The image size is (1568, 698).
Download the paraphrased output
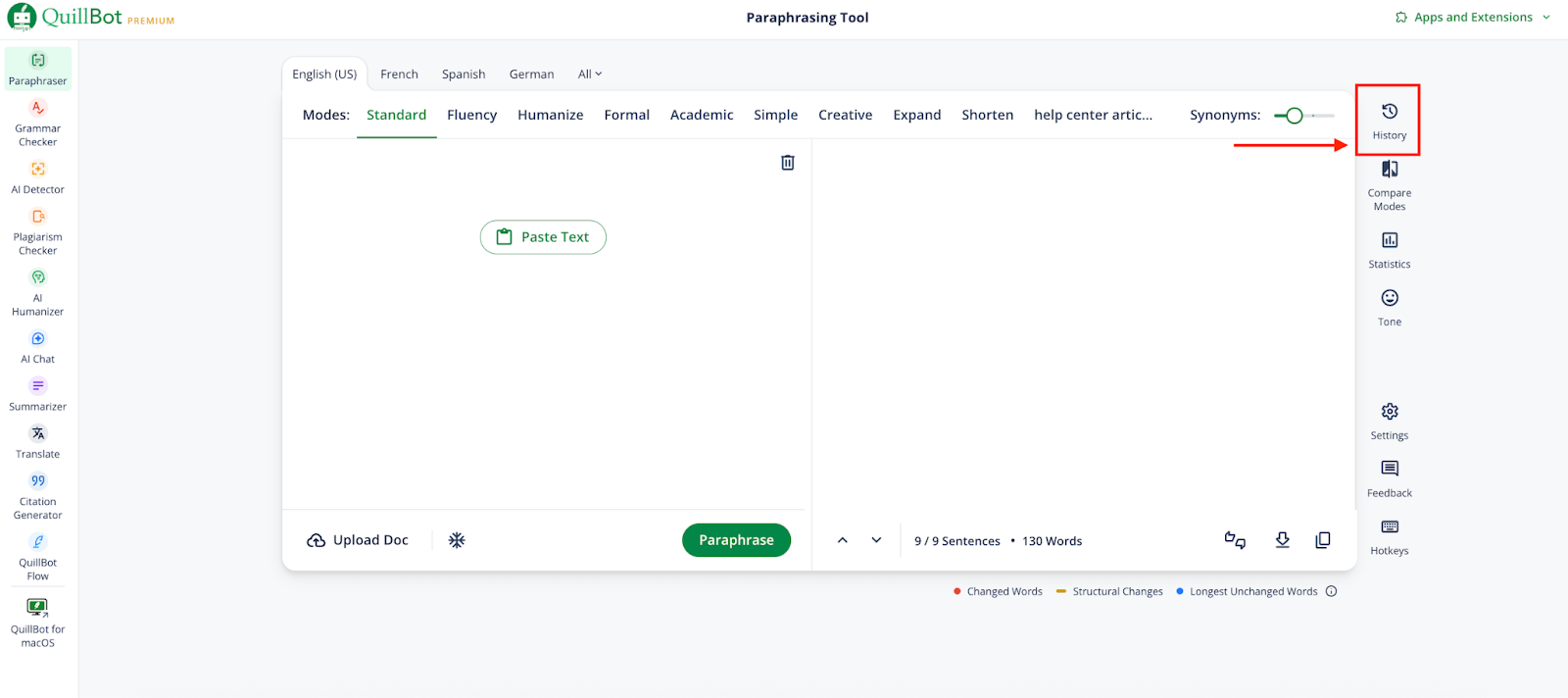pyautogui.click(x=1282, y=540)
